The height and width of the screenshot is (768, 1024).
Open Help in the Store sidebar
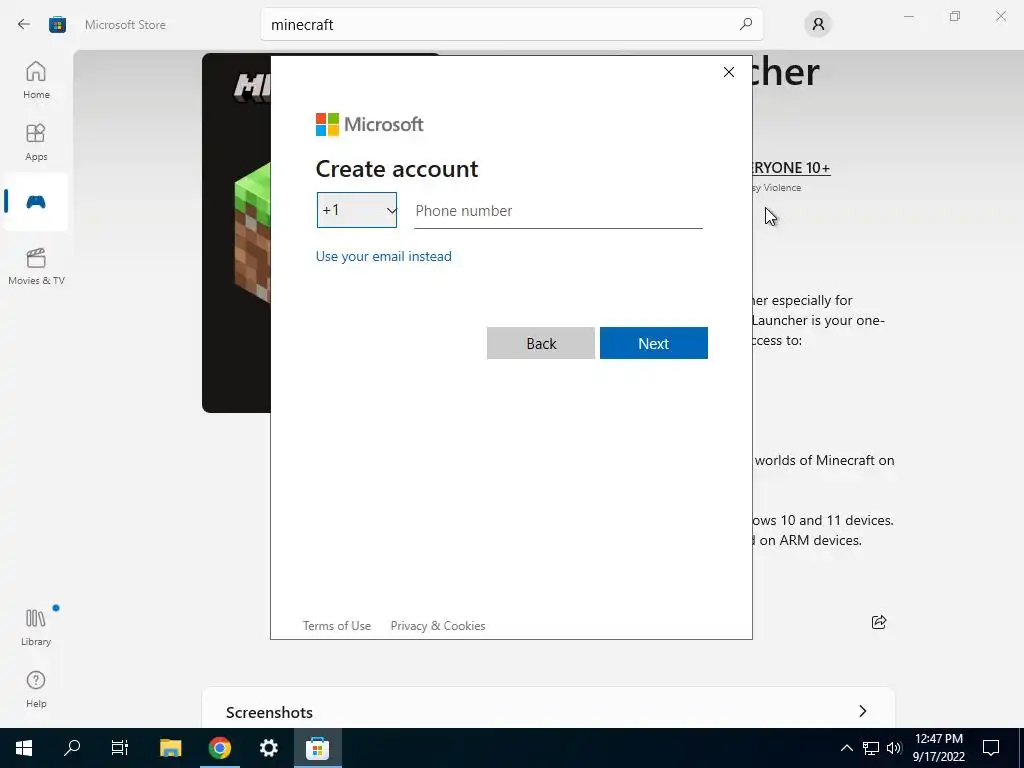[x=36, y=690]
